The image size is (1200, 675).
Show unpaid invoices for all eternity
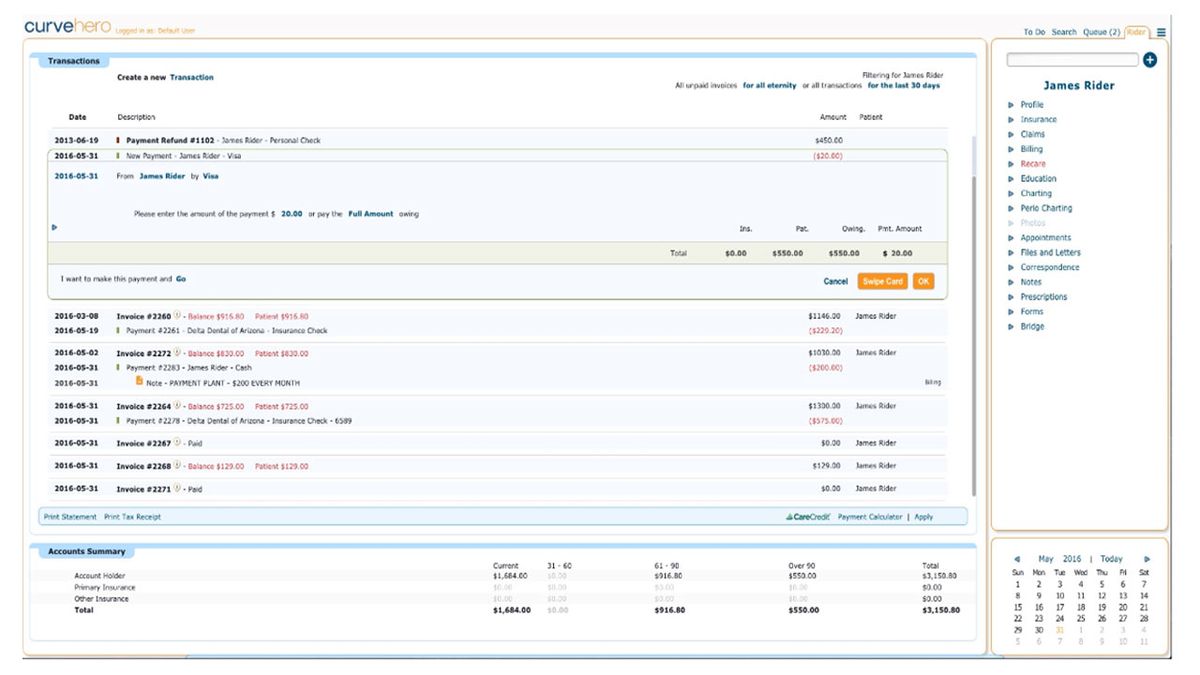769,86
